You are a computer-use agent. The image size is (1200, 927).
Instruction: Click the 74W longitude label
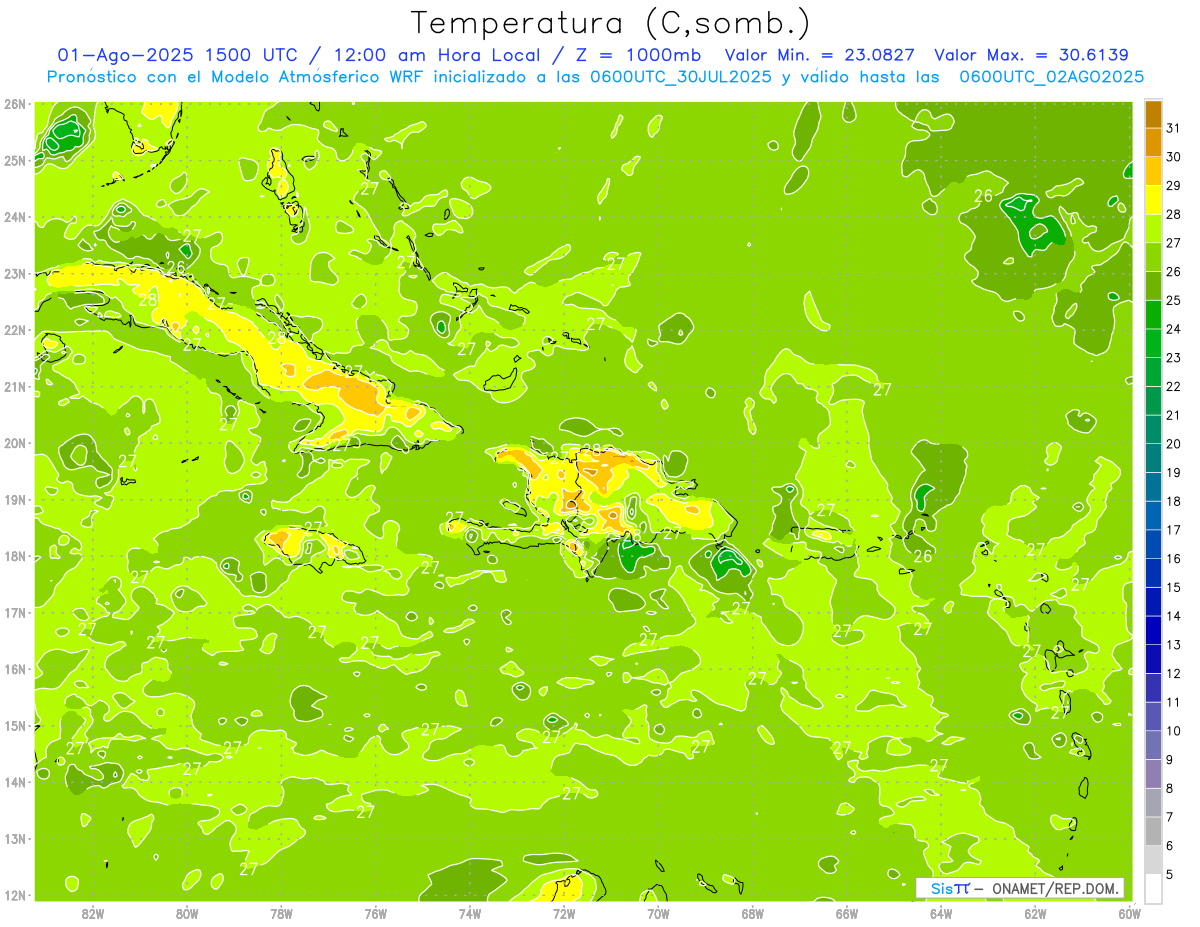coord(470,913)
